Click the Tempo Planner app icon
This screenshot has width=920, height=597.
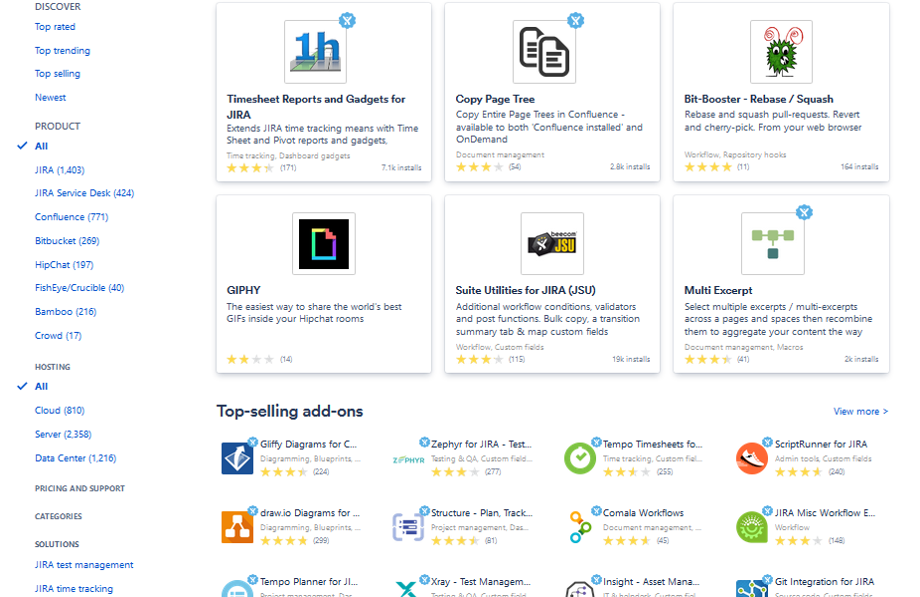coord(237,589)
